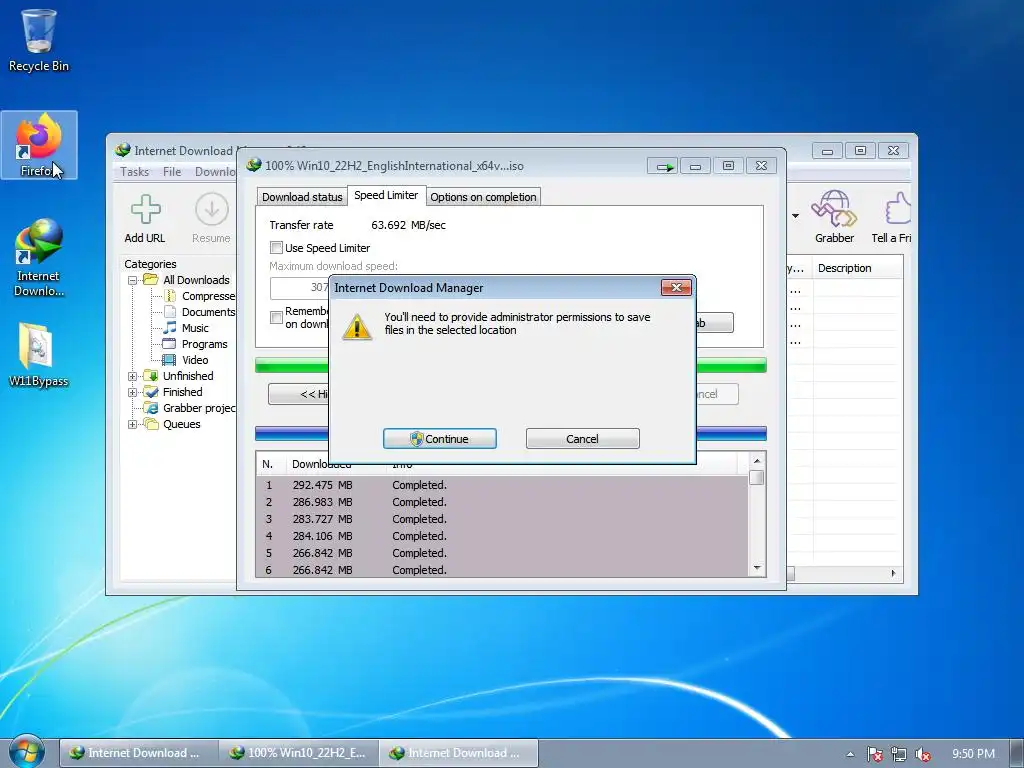Click the connections list scroll down arrow
The image size is (1024, 768).
point(757,568)
